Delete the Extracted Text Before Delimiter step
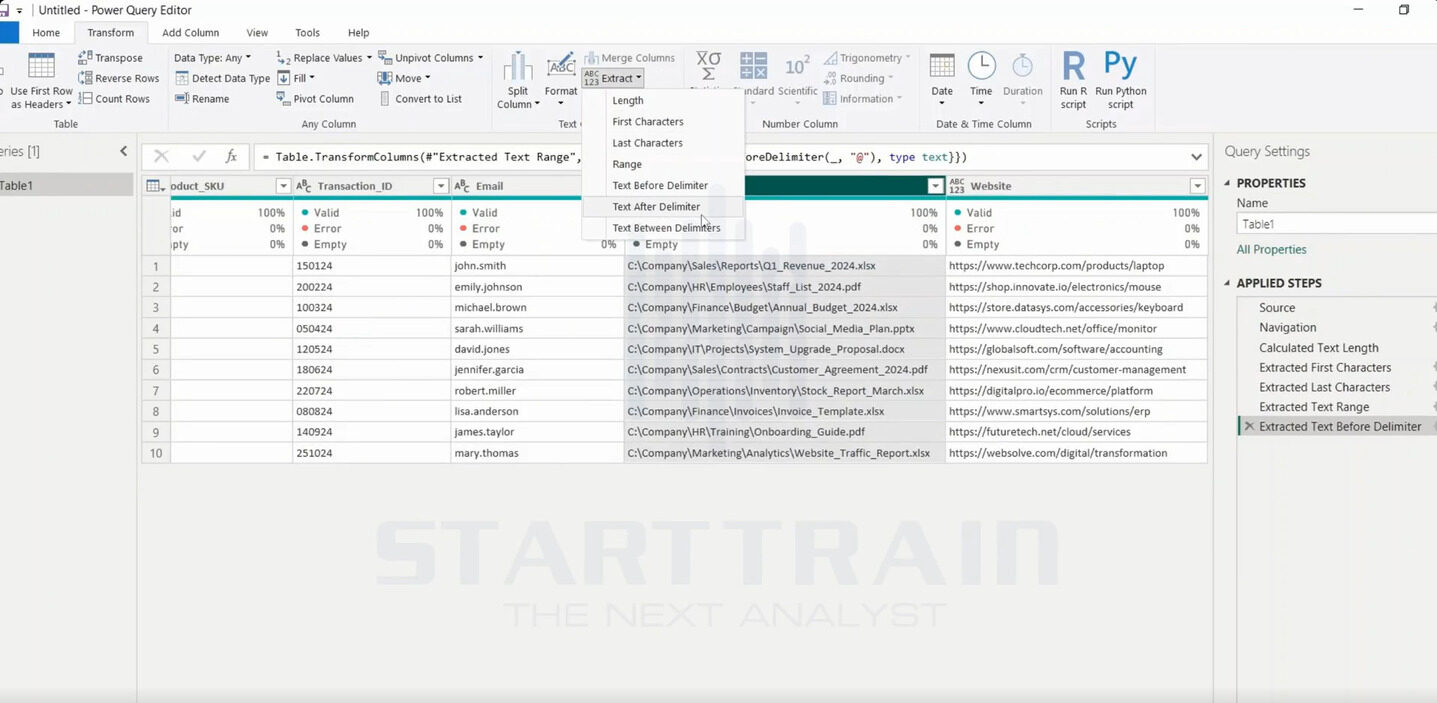Image resolution: width=1437 pixels, height=703 pixels. coord(1248,427)
